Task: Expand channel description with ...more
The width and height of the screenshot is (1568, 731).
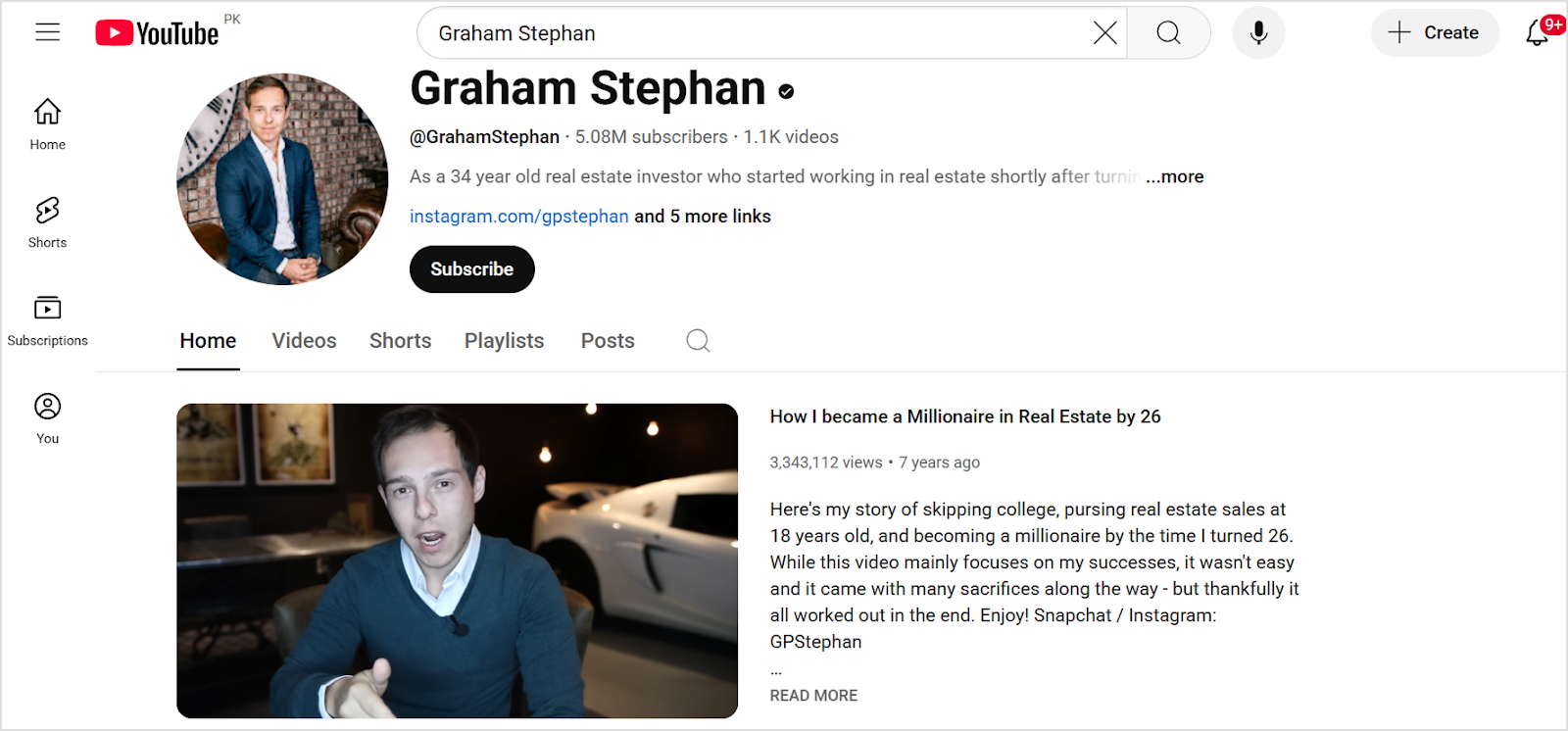Action: click(1175, 176)
